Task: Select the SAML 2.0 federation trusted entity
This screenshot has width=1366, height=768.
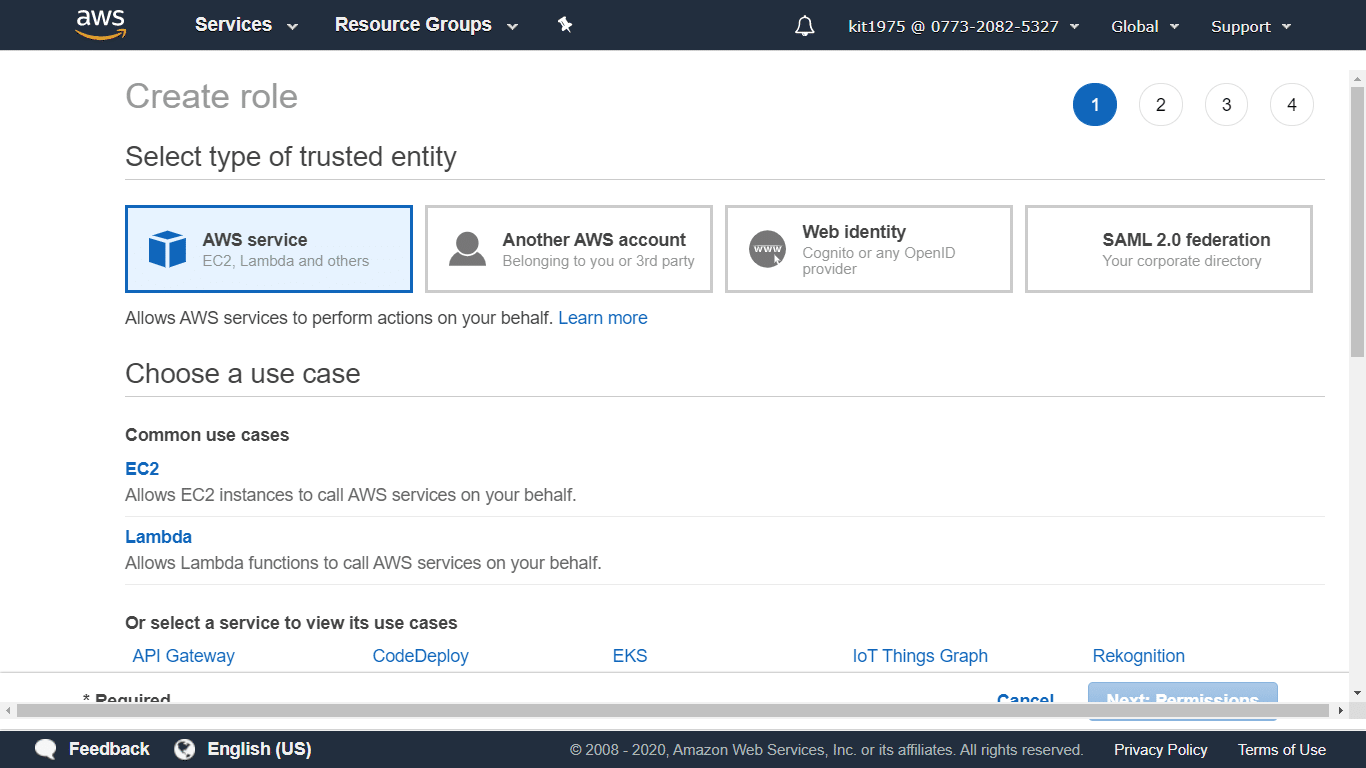Action: point(1168,249)
